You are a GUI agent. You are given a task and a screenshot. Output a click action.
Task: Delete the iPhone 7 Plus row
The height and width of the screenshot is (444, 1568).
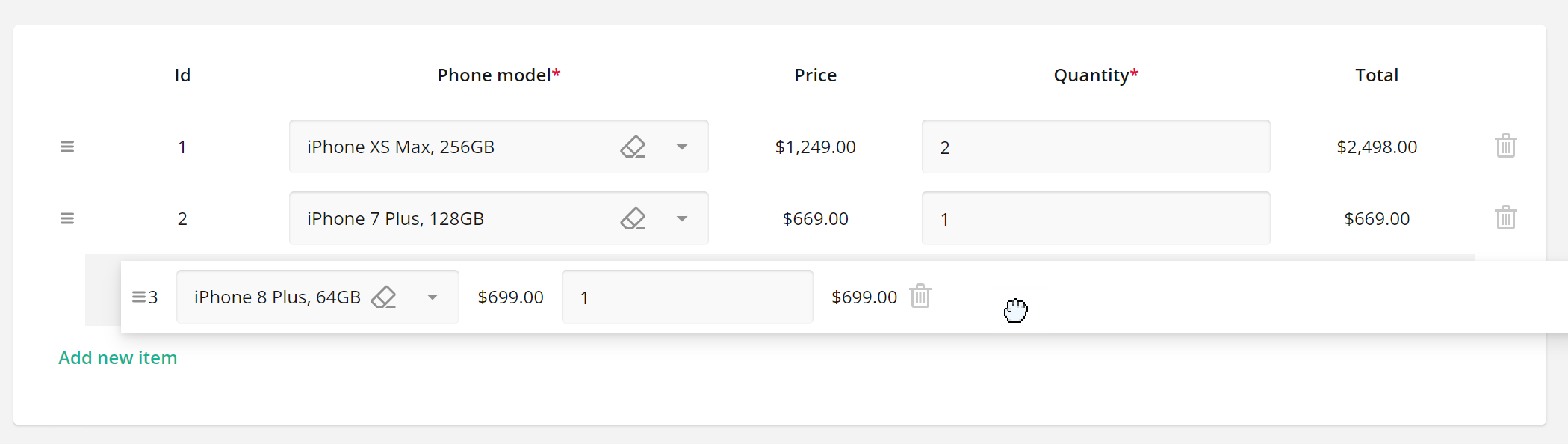[1505, 218]
